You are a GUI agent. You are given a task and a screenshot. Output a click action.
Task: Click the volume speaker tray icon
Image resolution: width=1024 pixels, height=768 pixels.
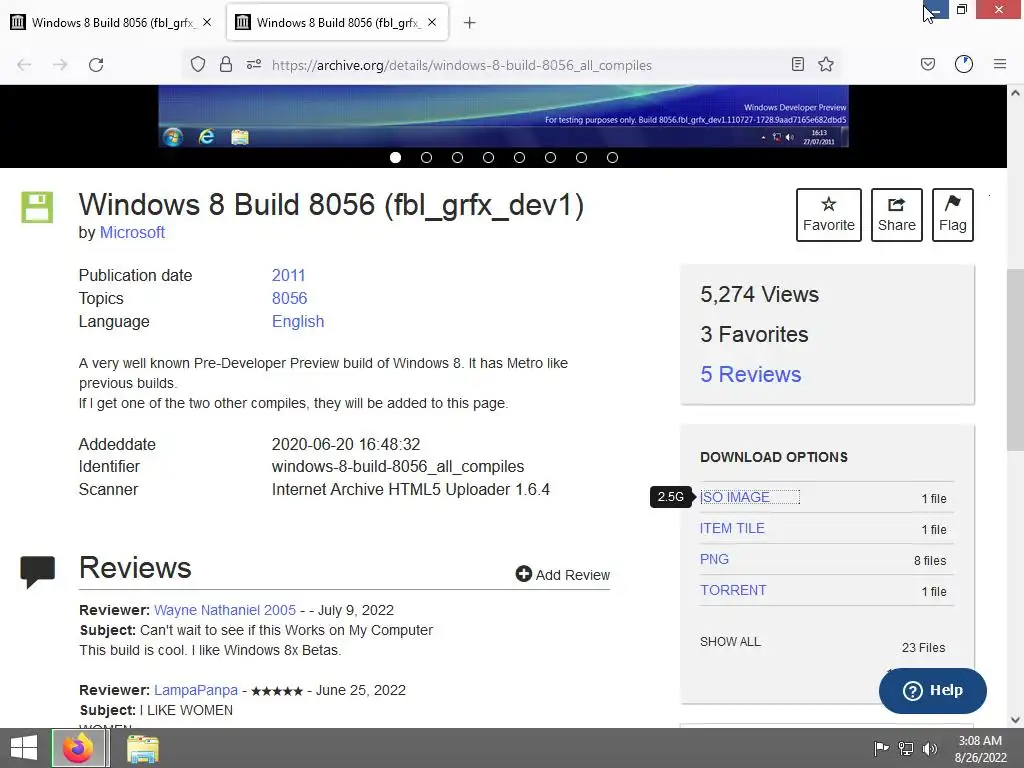[x=929, y=748]
